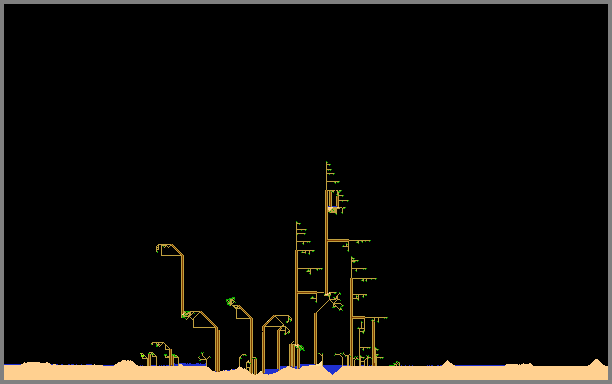Viewport: 612px width, 384px height.
Task: Click the green leaf cluster on short bent stalk
Action: (x=231, y=301)
